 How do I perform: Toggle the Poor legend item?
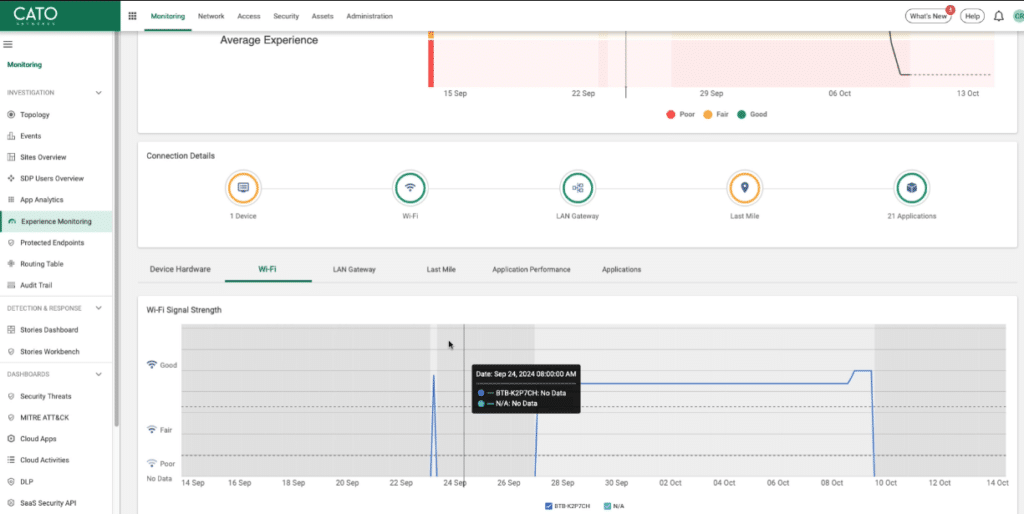671,114
